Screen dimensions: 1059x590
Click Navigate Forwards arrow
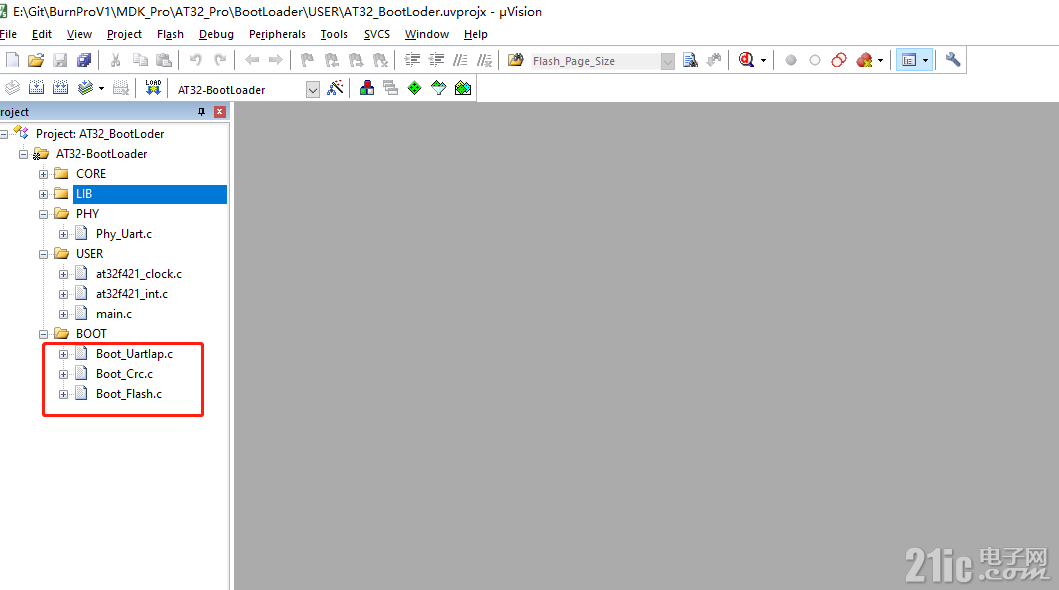pyautogui.click(x=276, y=61)
